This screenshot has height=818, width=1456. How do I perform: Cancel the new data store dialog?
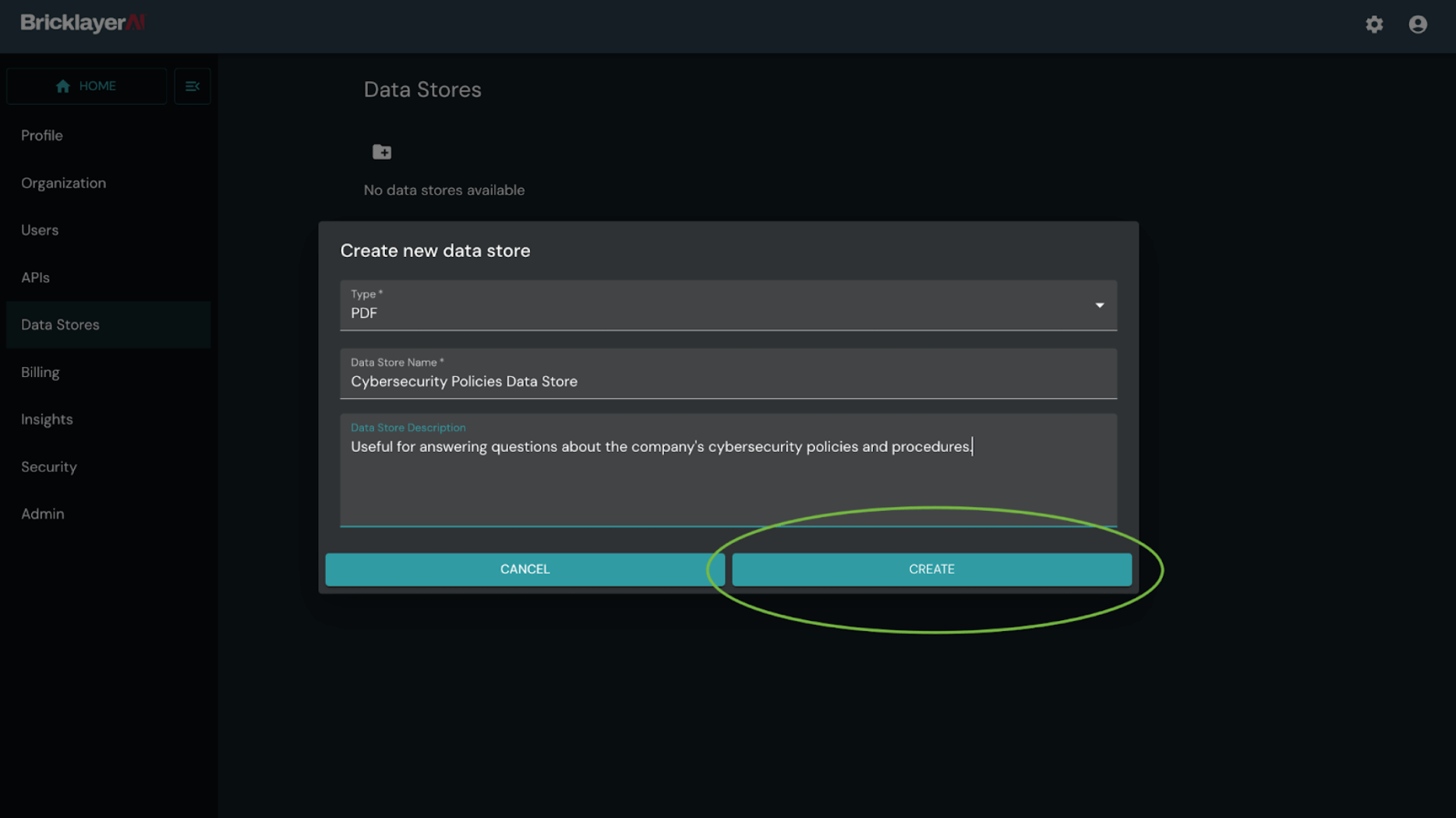[525, 569]
